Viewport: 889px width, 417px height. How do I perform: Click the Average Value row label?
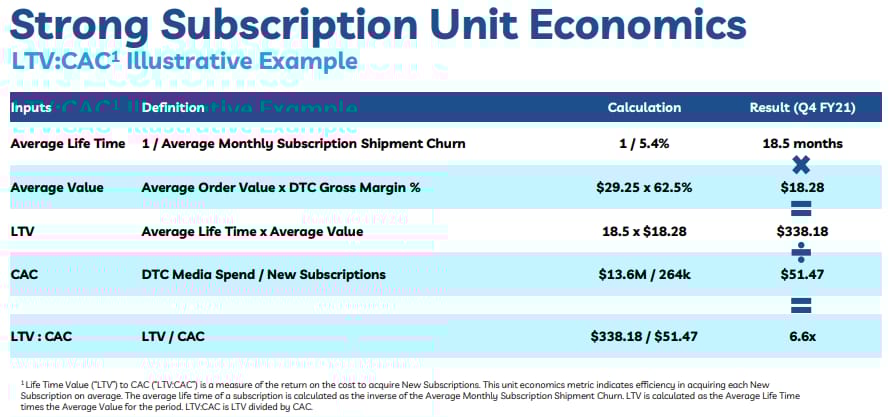pos(57,187)
